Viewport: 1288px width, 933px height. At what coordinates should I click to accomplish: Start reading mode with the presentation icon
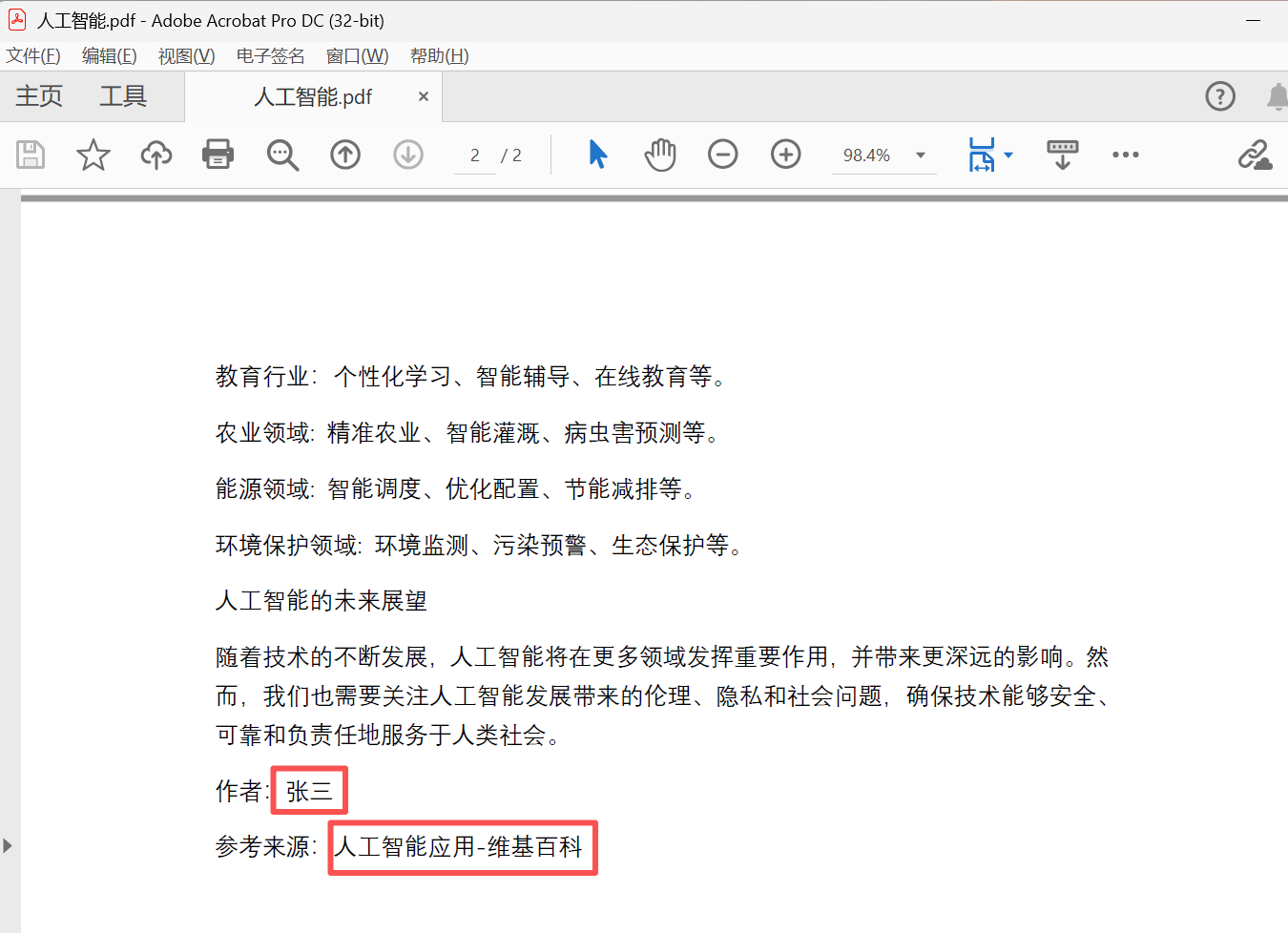pyautogui.click(x=1061, y=154)
